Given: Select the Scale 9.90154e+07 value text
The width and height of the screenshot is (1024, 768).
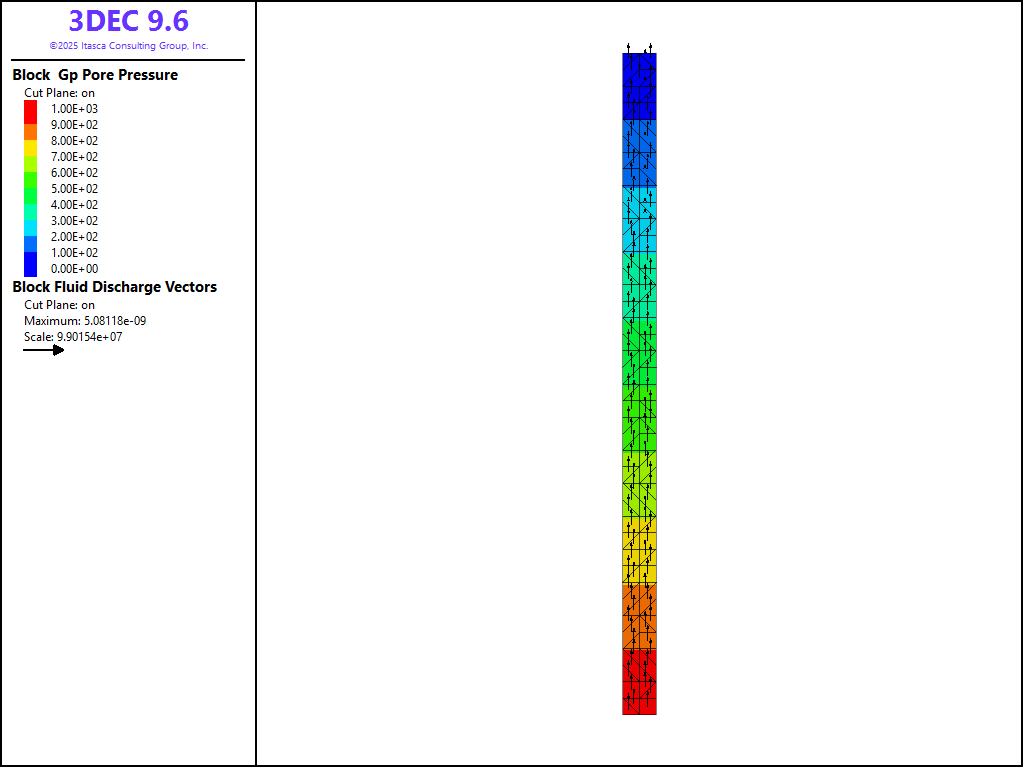Looking at the screenshot, I should (x=73, y=337).
